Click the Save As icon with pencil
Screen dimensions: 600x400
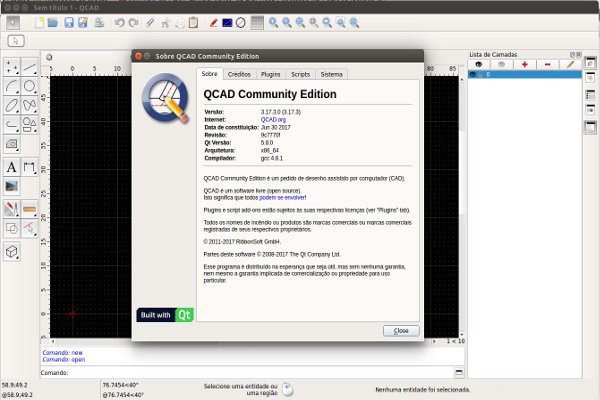pyautogui.click(x=83, y=23)
